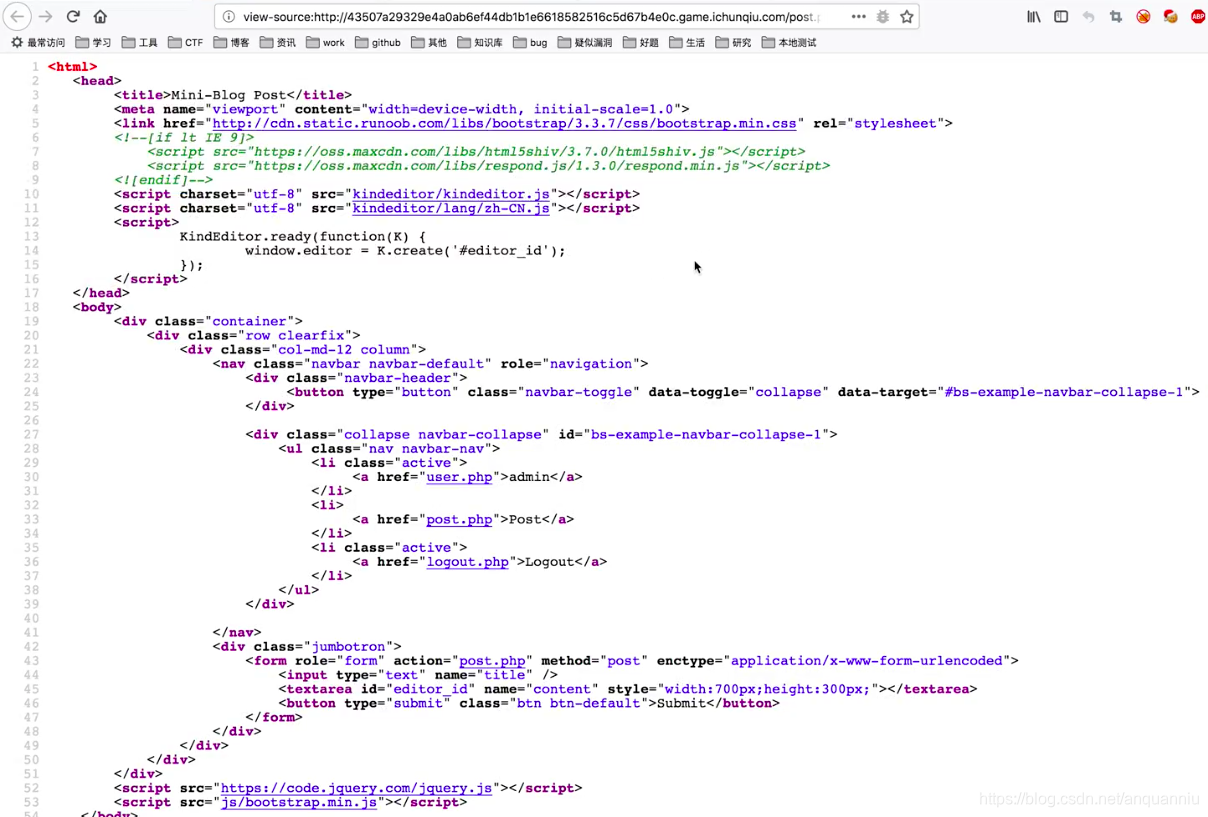
Task: Open the work bookmark folder
Action: (326, 42)
